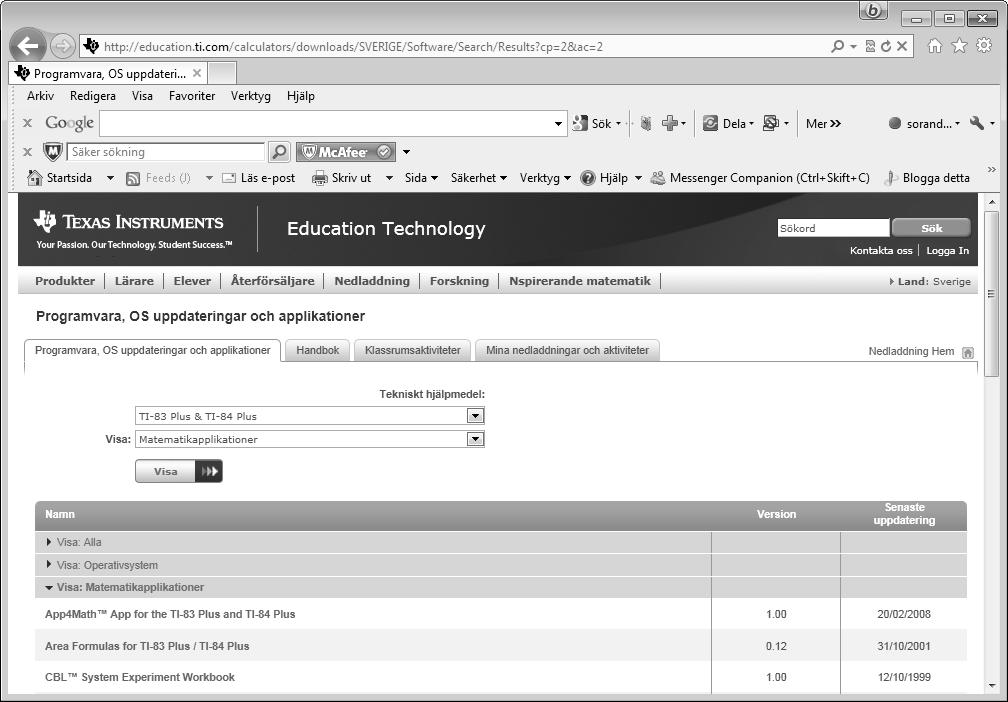Open the Nedladdning navigation item
This screenshot has width=1008, height=702.
point(372,281)
